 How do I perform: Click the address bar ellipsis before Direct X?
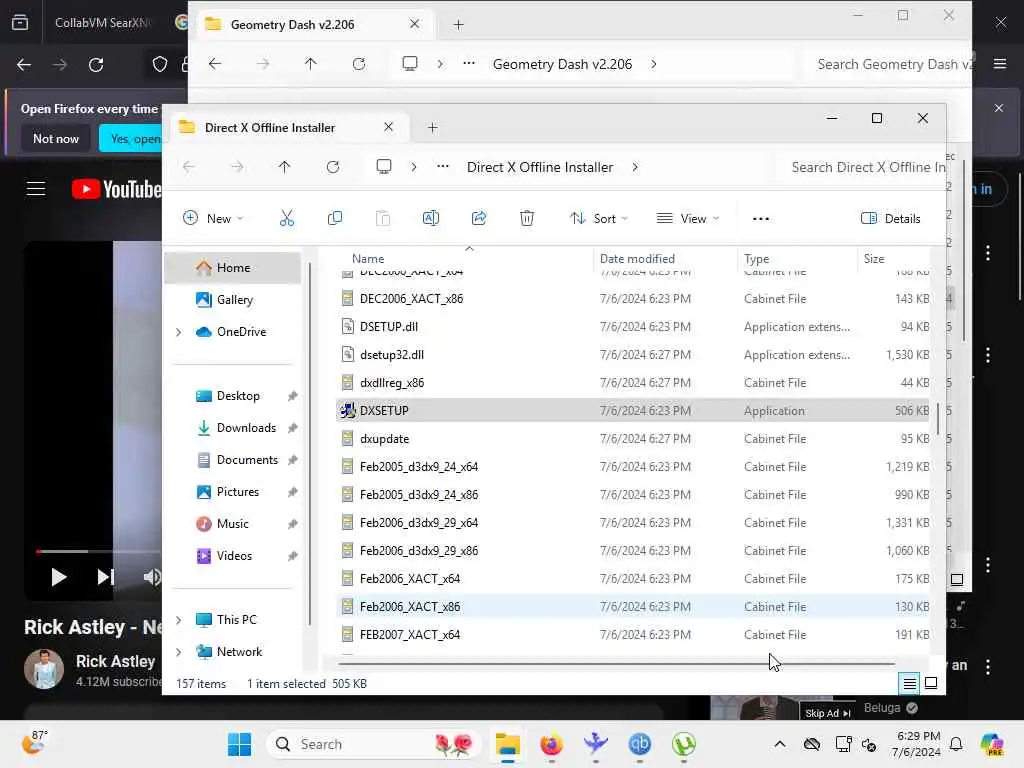(x=443, y=167)
